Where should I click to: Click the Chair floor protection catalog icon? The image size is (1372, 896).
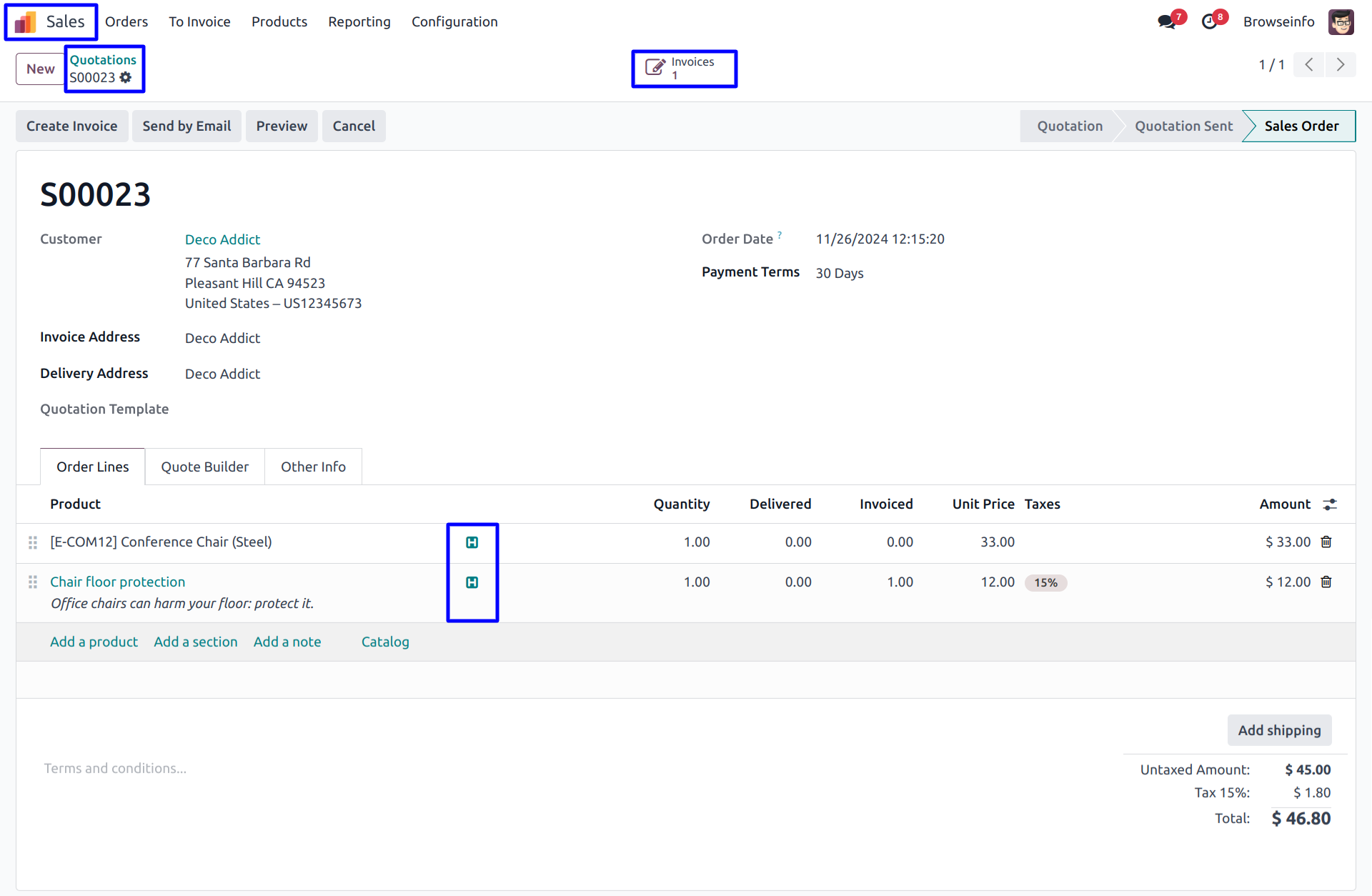(x=472, y=582)
